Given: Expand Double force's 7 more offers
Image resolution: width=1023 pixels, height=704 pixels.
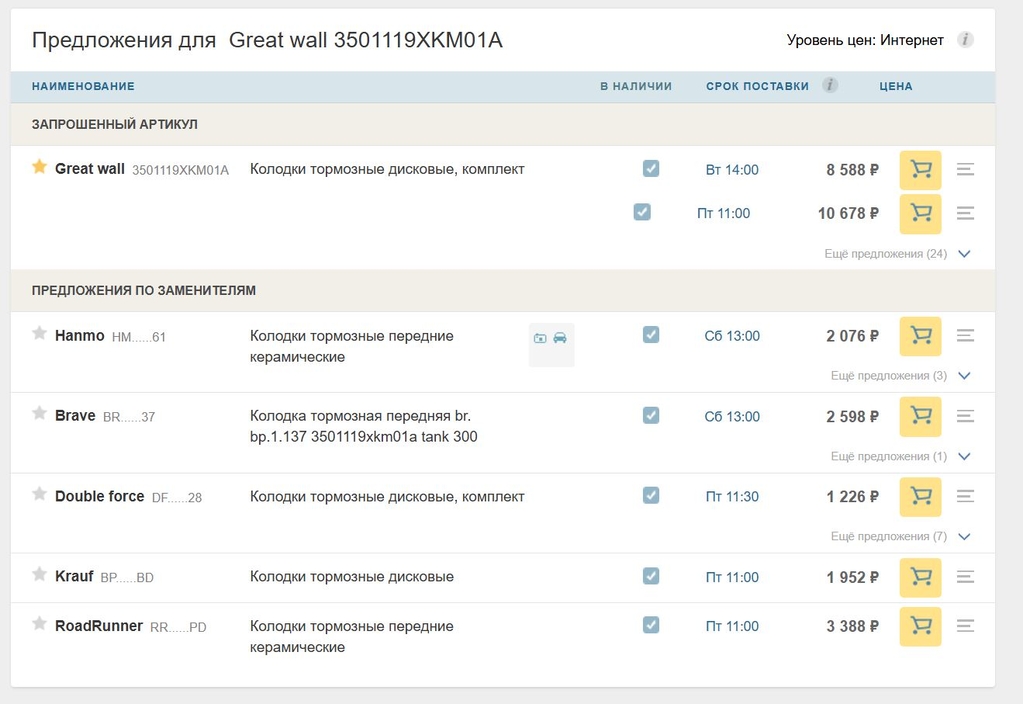Looking at the screenshot, I should click(x=900, y=536).
